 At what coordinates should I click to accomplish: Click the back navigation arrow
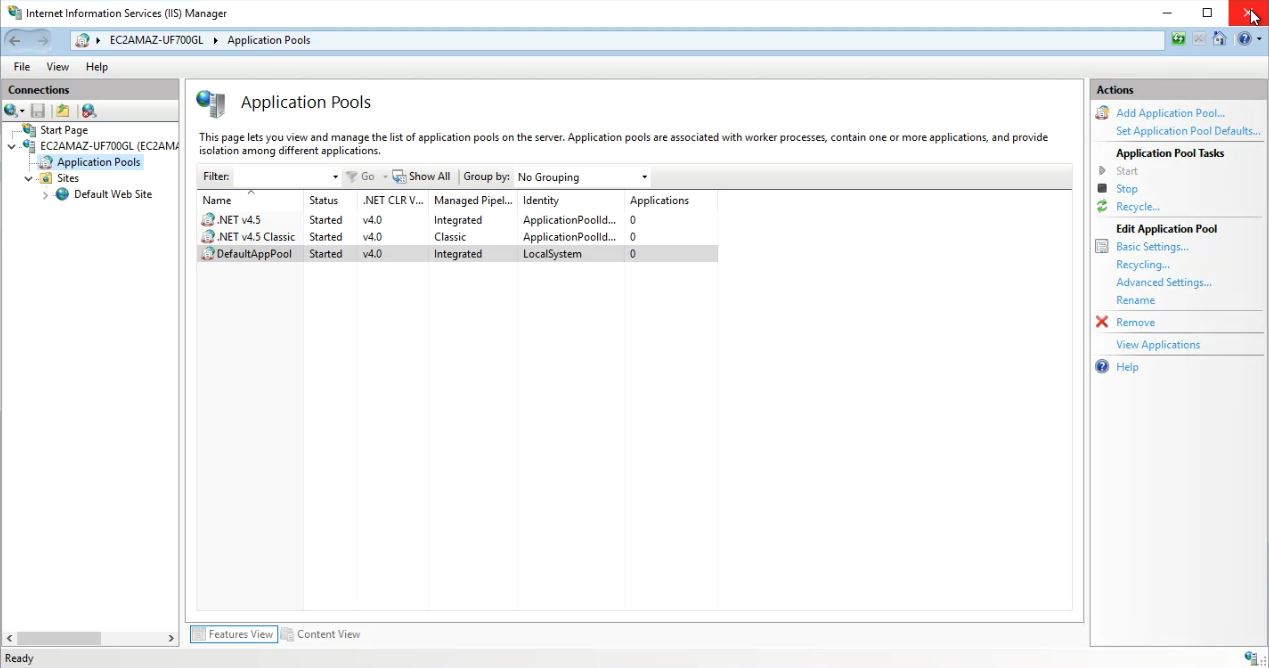coord(15,40)
